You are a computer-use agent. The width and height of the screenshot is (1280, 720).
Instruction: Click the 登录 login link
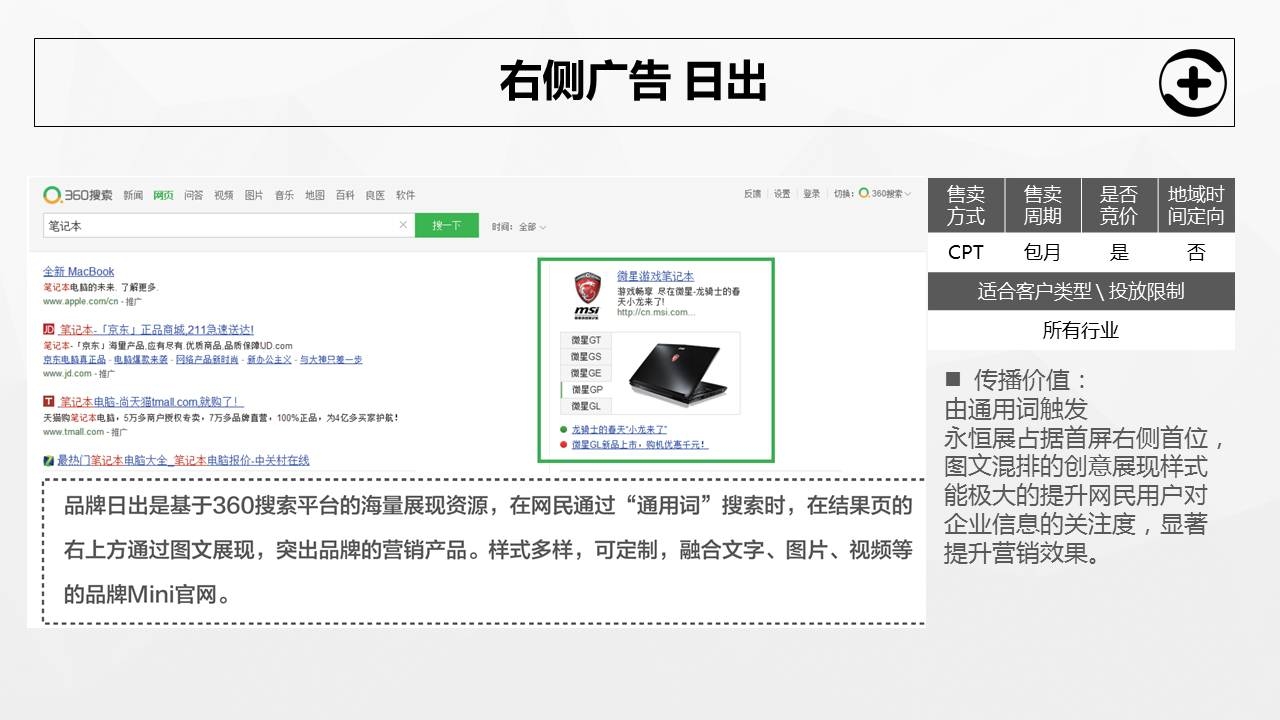tap(811, 194)
